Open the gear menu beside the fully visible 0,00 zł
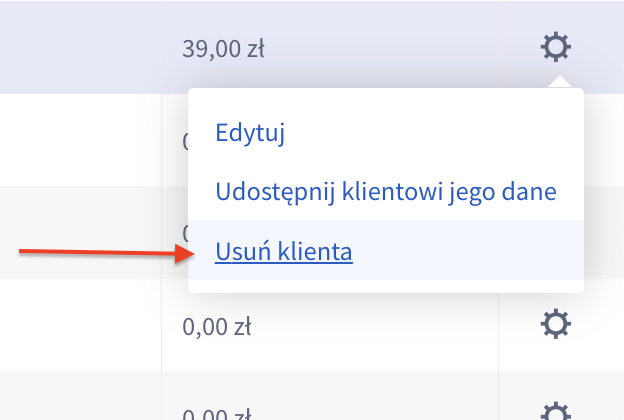This screenshot has height=420, width=624. pos(556,323)
